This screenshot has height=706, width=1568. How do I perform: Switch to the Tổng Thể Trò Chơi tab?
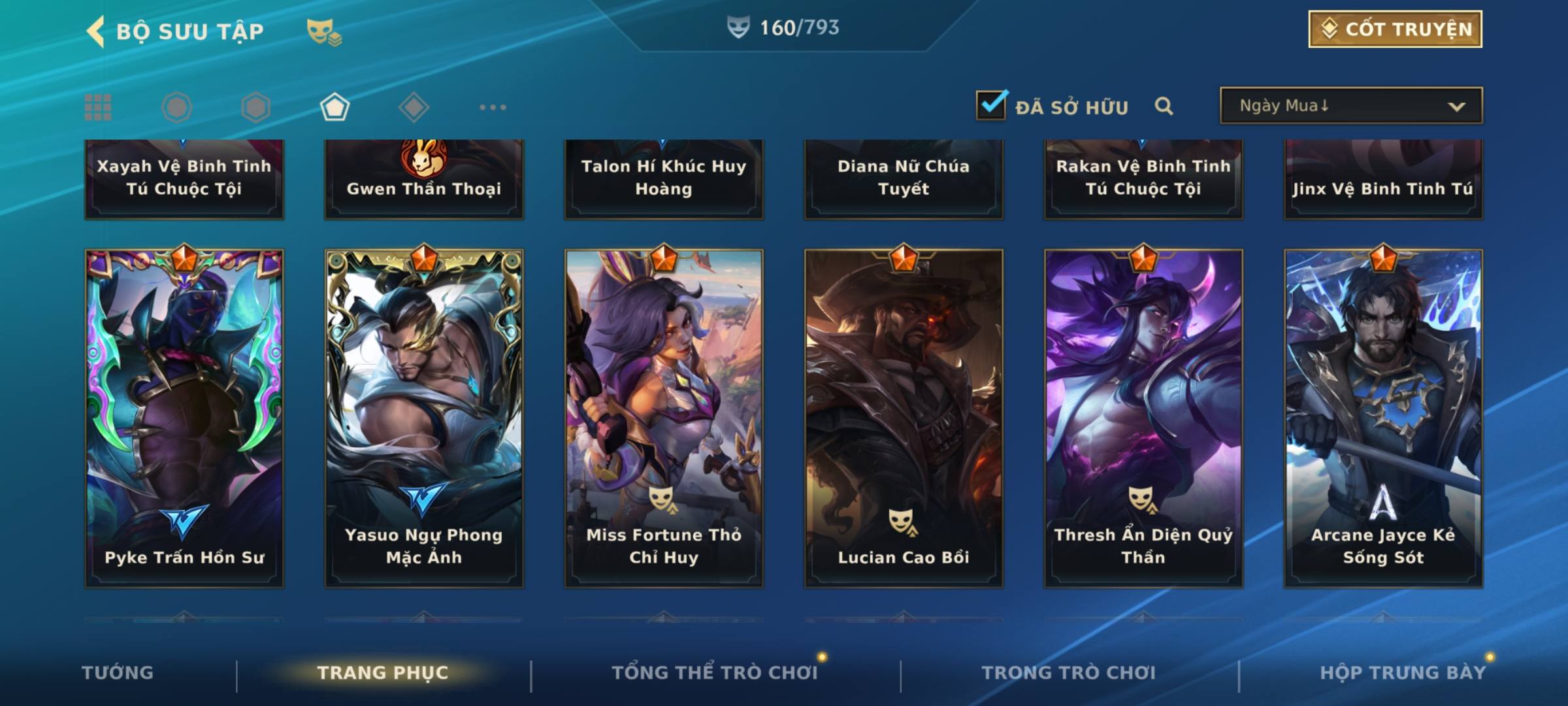coord(715,673)
